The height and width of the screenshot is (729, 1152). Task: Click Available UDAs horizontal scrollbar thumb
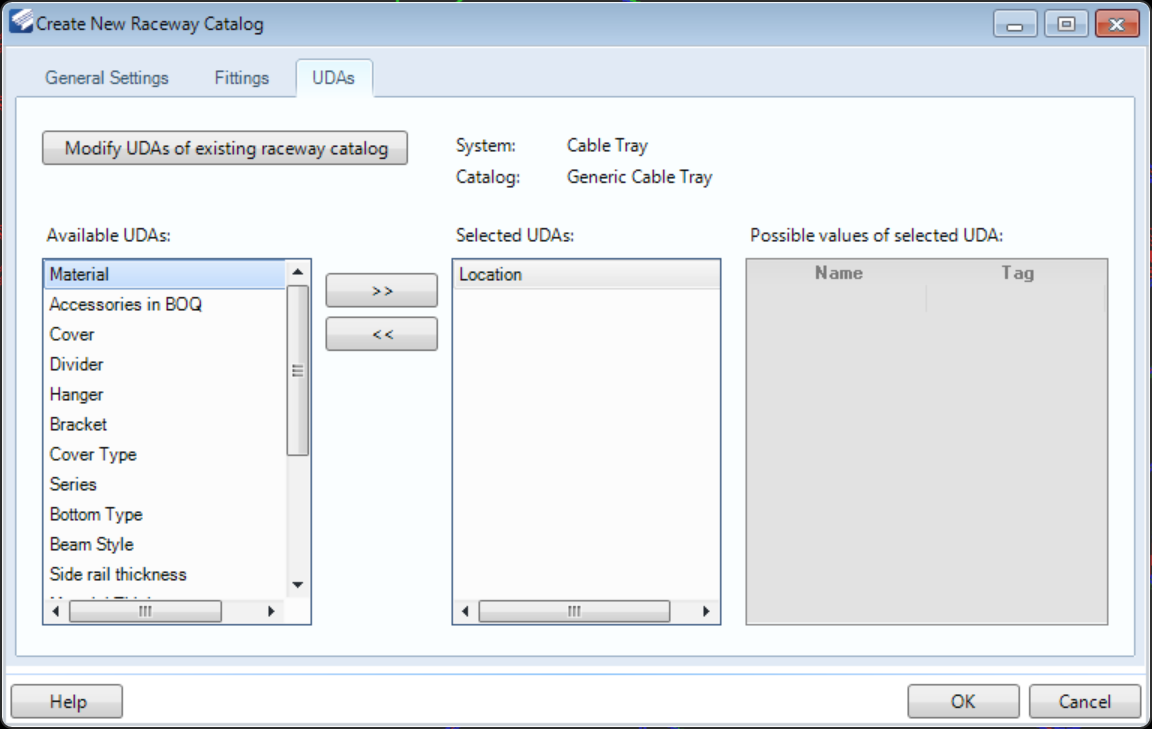(145, 611)
